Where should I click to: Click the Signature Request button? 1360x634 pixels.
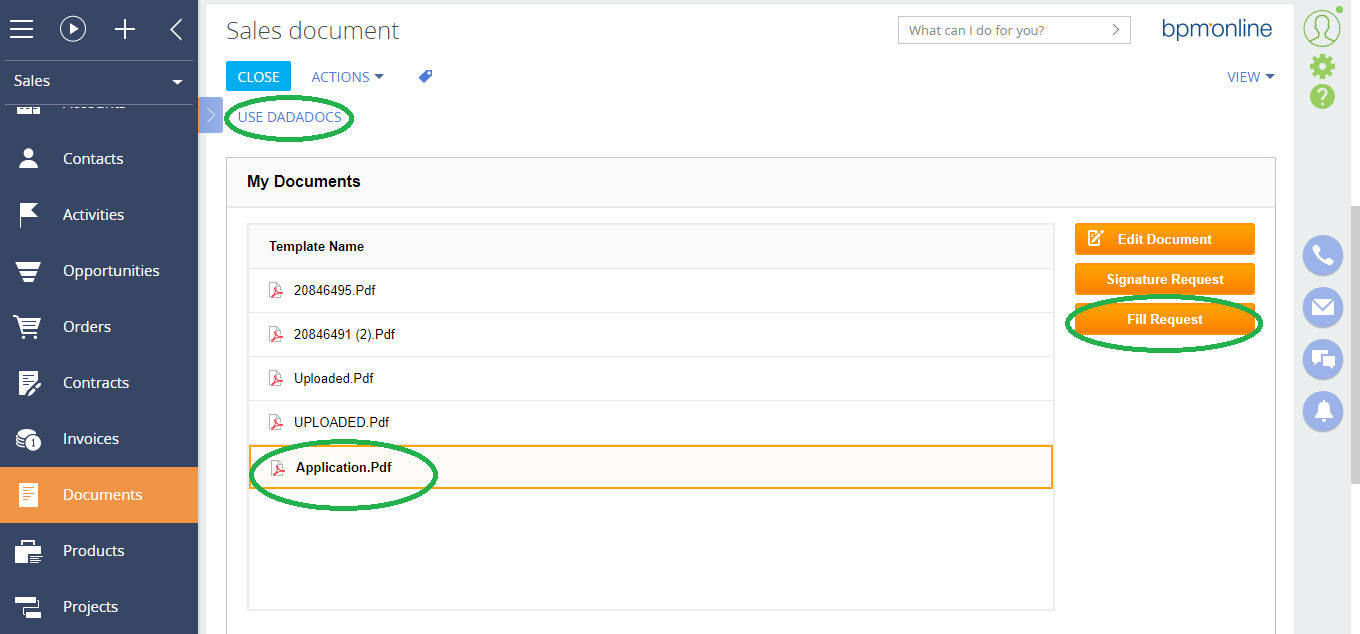1164,279
